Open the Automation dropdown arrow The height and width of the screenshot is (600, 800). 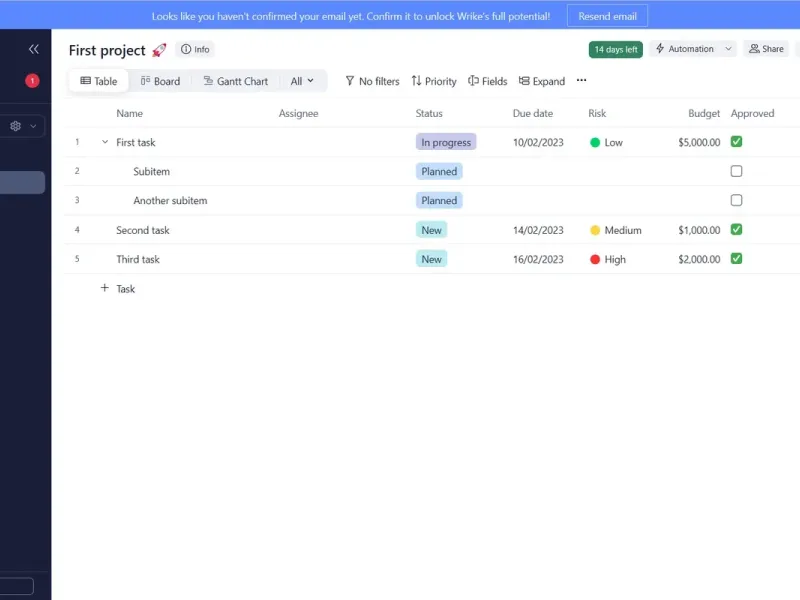pos(728,49)
